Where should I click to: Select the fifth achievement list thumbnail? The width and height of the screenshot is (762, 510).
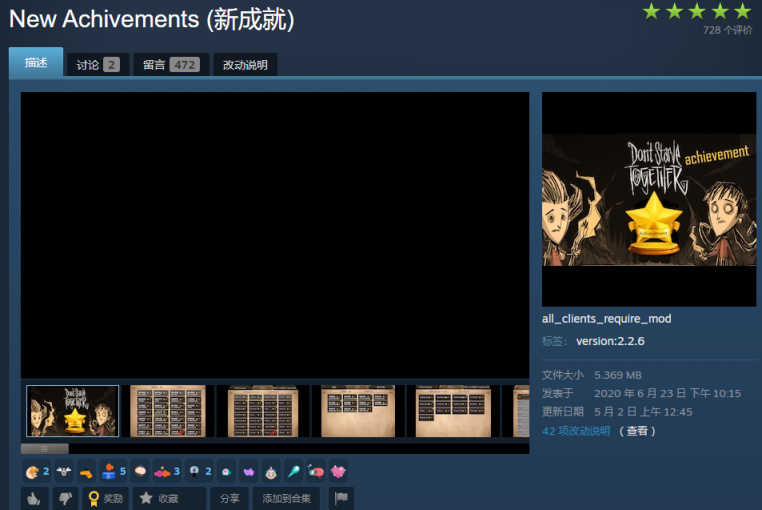[x=453, y=411]
